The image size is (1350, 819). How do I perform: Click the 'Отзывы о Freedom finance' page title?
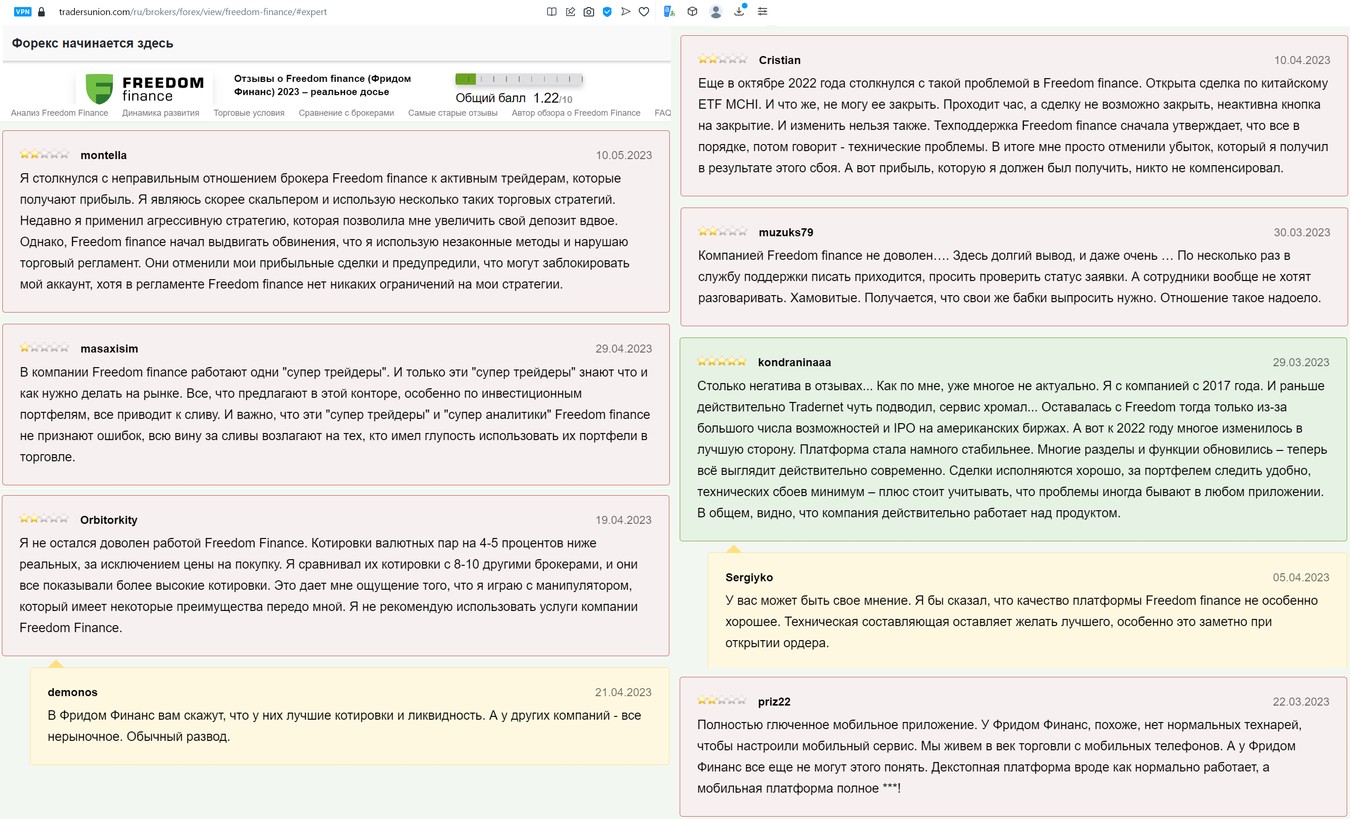tap(322, 84)
